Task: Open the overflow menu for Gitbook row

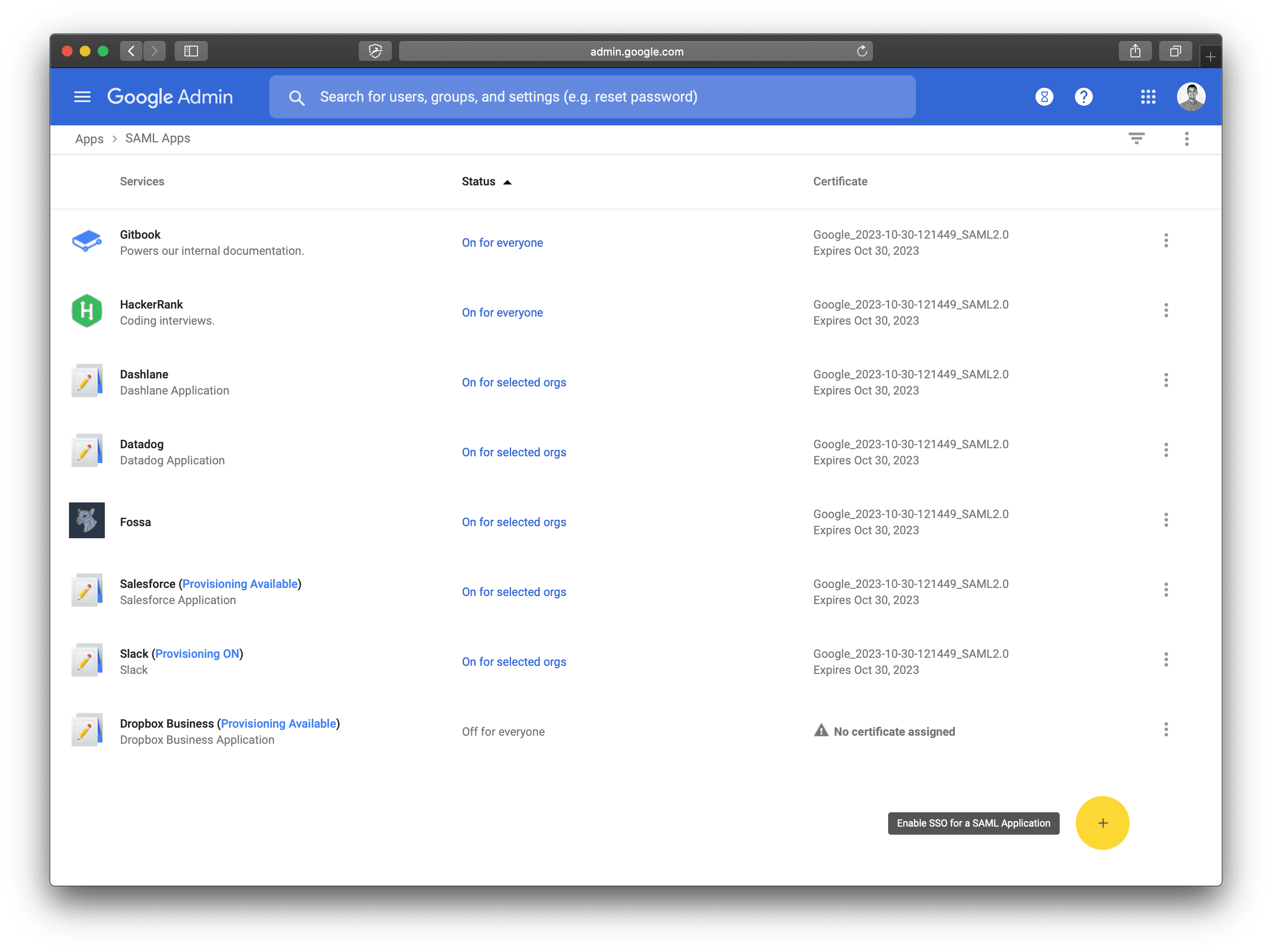Action: (1166, 240)
